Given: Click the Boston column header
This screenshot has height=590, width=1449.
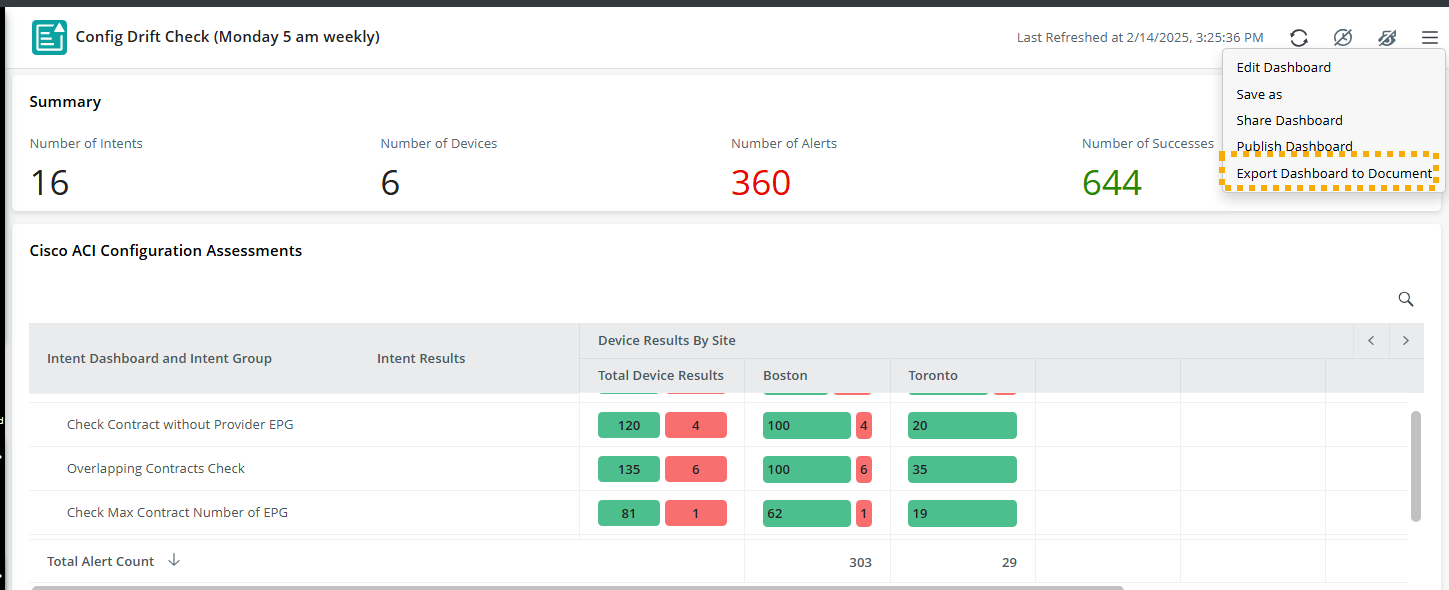Looking at the screenshot, I should 785,376.
